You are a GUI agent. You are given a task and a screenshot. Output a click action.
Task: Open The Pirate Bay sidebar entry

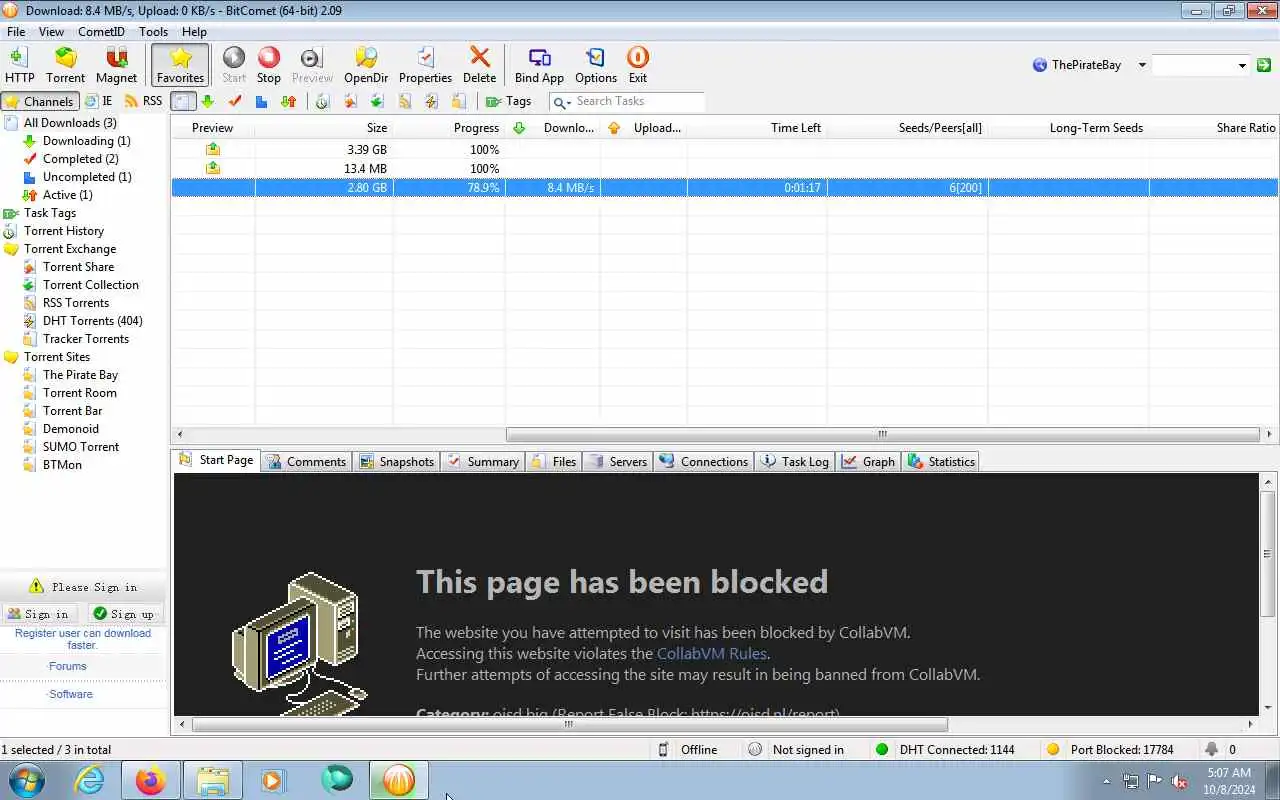tap(80, 375)
